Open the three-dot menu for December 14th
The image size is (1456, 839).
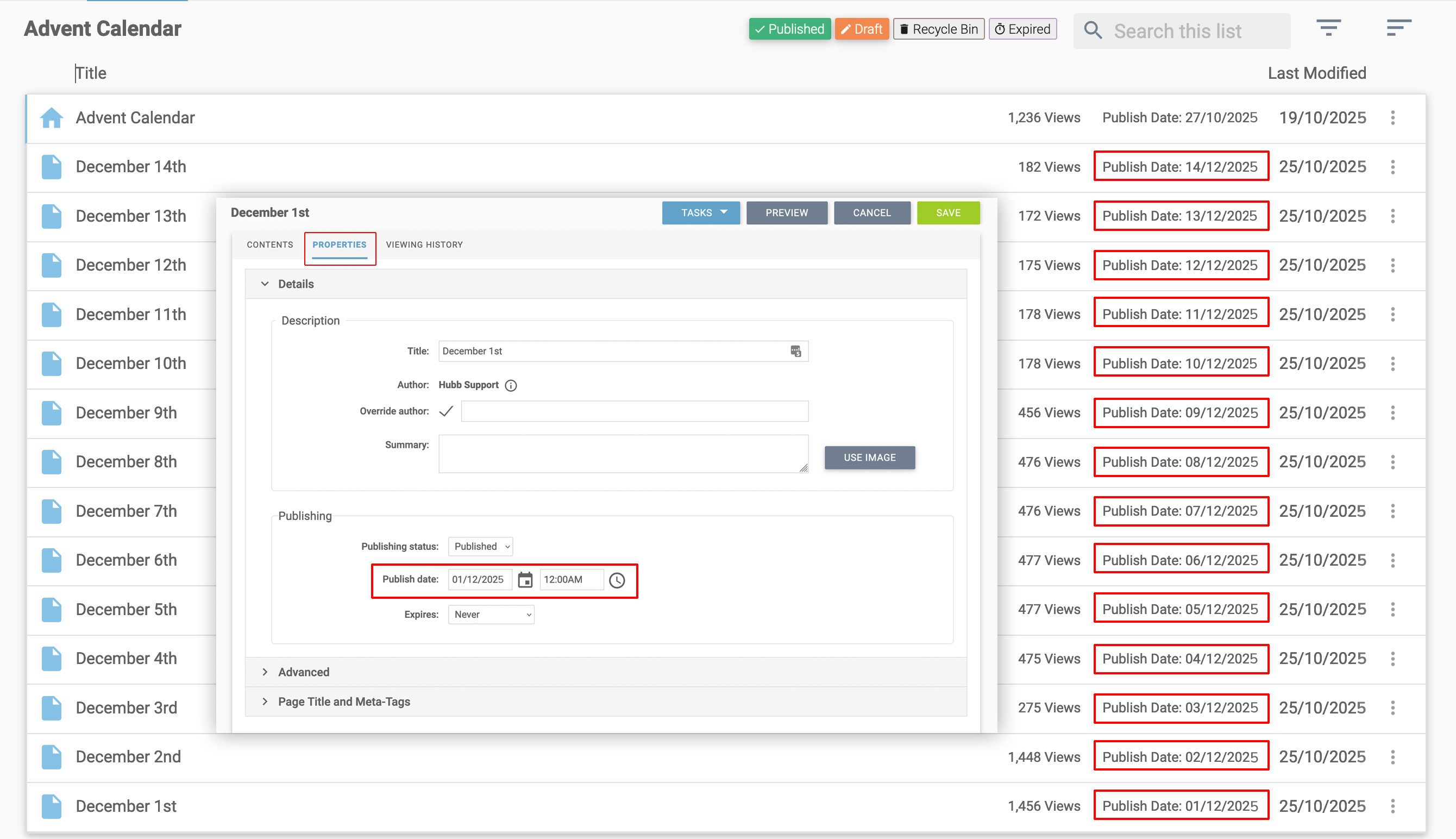pyautogui.click(x=1392, y=167)
